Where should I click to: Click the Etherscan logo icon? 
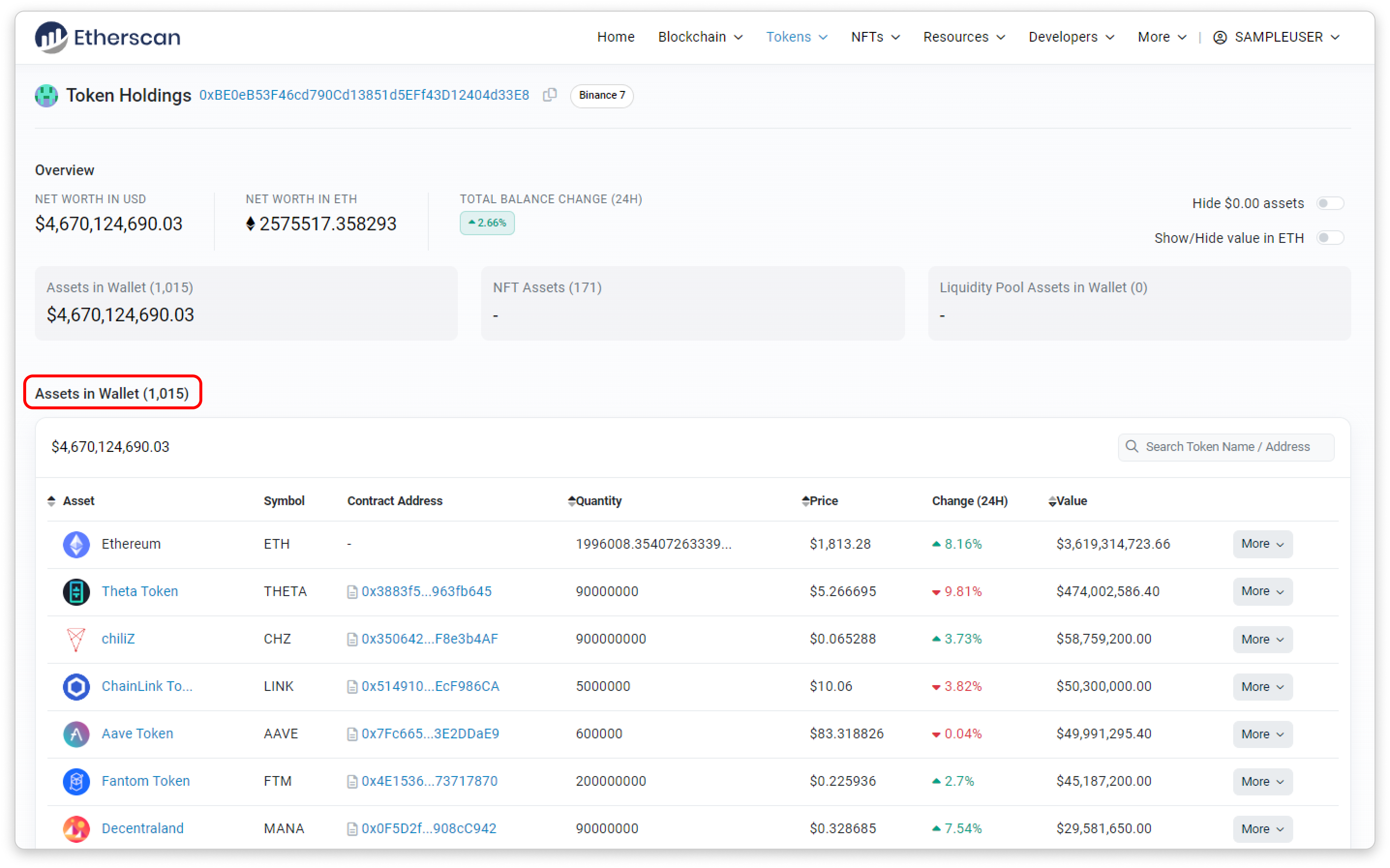tap(51, 37)
